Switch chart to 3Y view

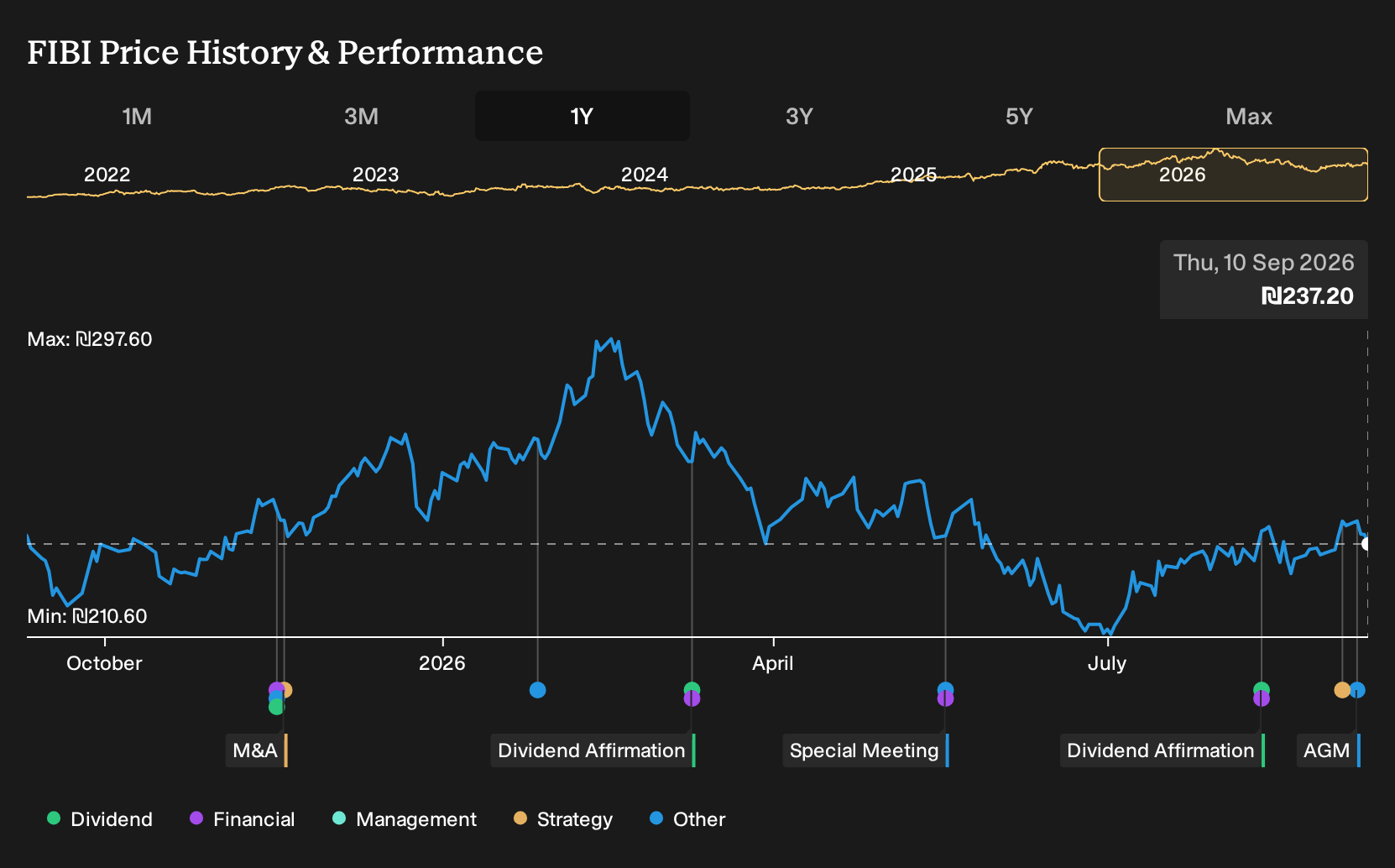click(x=799, y=116)
